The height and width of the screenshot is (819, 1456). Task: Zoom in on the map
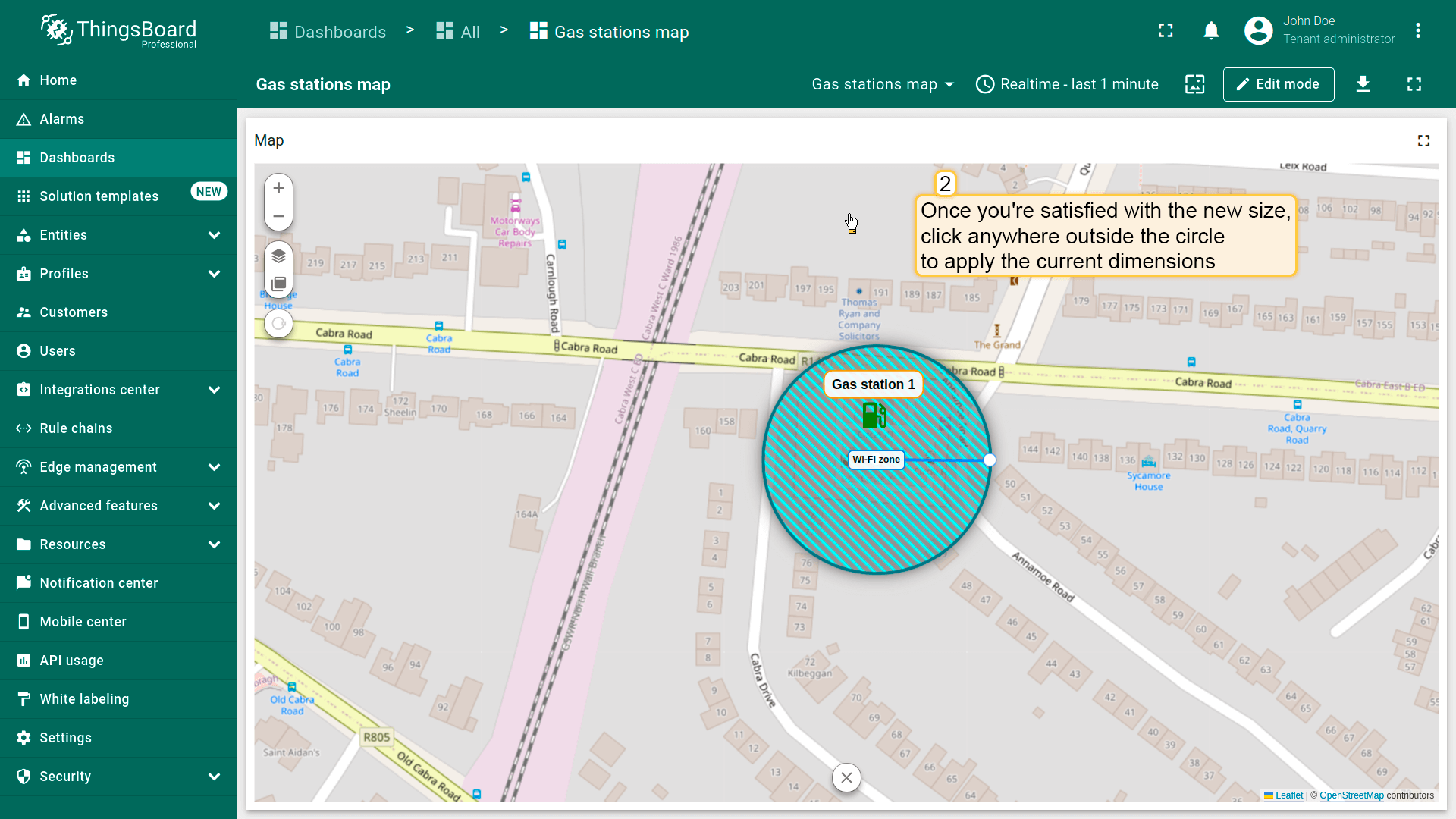pyautogui.click(x=278, y=188)
